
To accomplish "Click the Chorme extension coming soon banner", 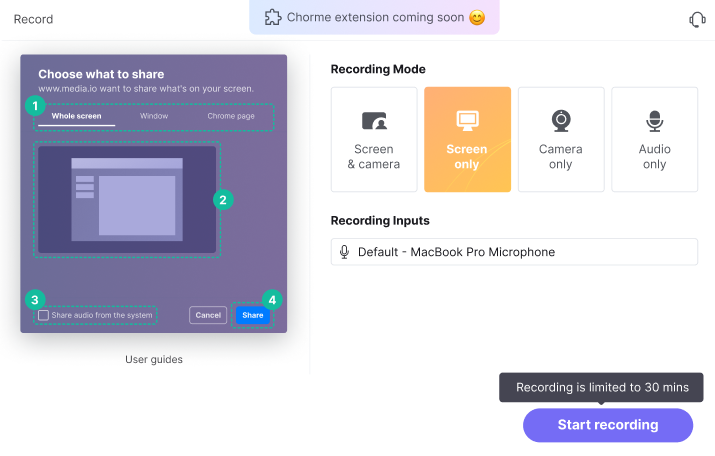I will coord(374,17).
